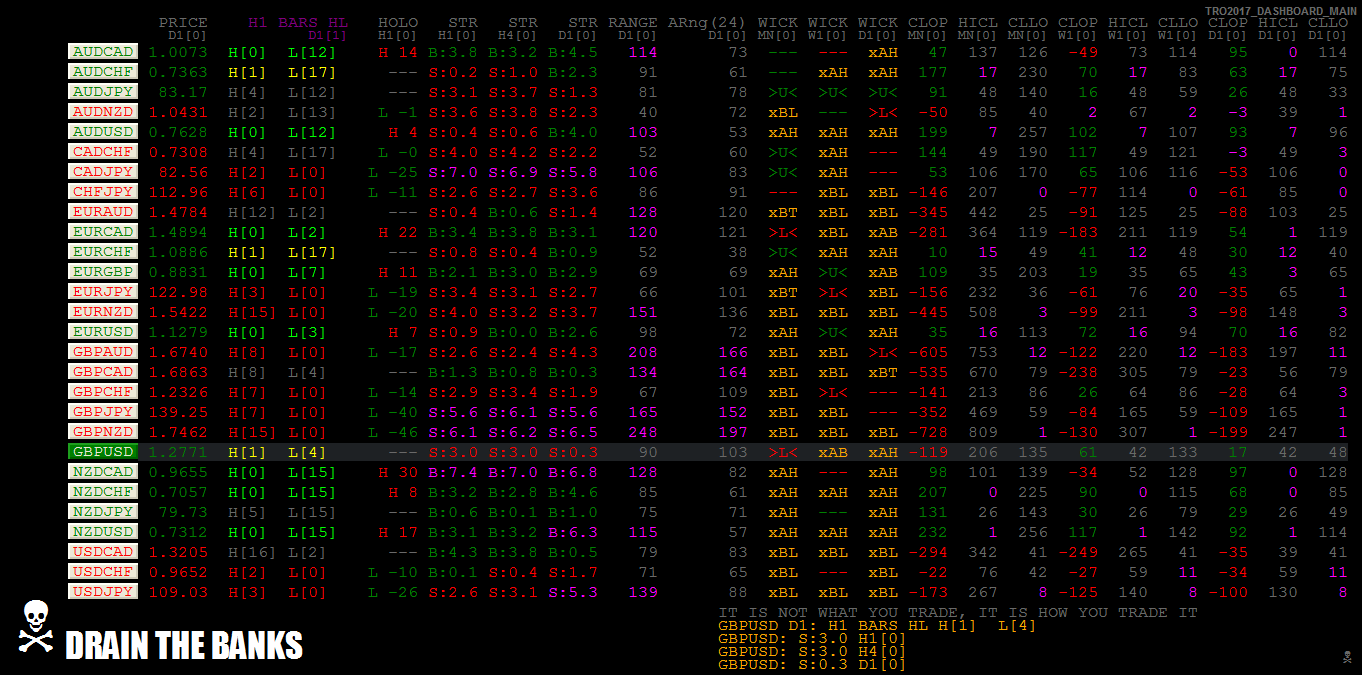Select the highlighted GBPUSD symbol button
This screenshot has height=675, width=1362.
103,451
